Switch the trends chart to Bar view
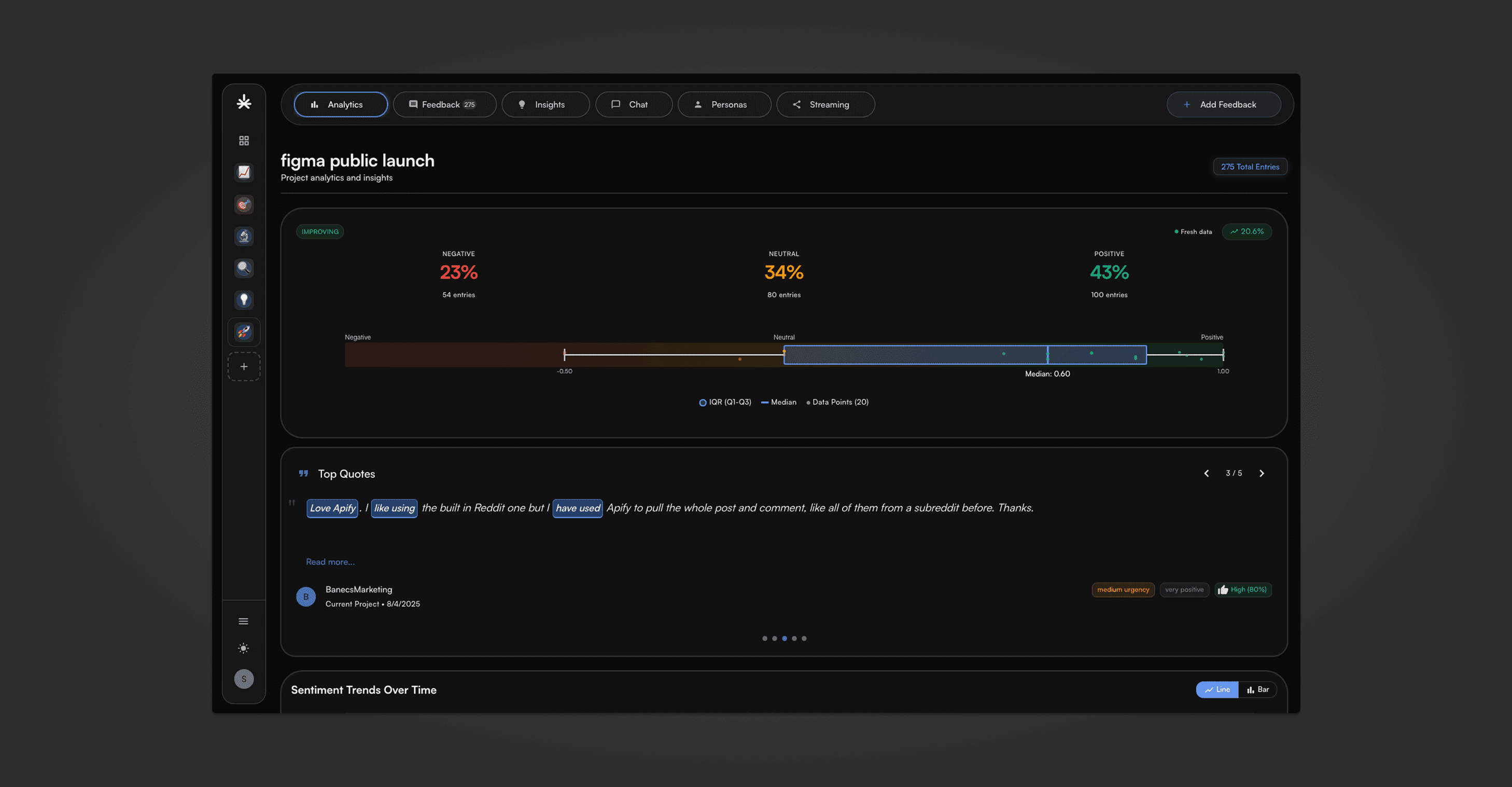Image resolution: width=1512 pixels, height=787 pixels. 1257,689
